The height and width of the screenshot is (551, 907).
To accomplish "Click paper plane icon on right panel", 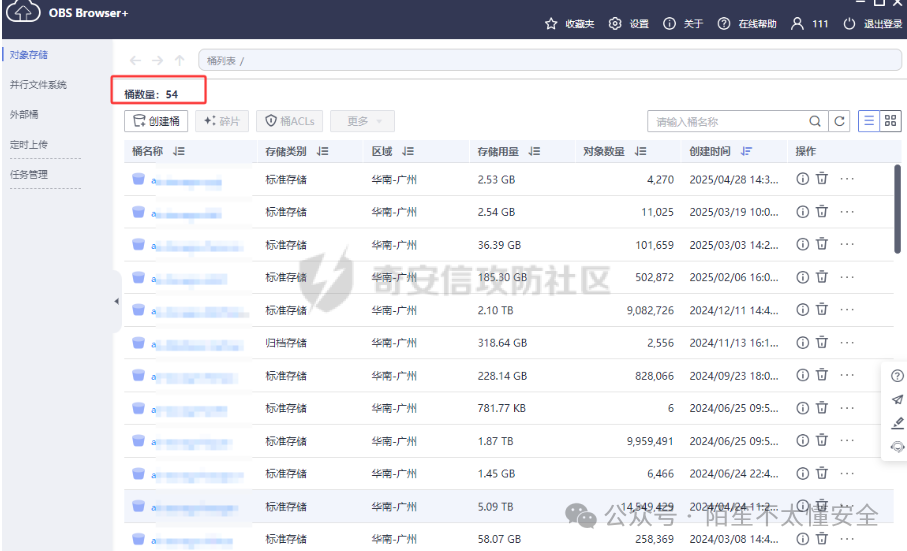I will (x=897, y=400).
